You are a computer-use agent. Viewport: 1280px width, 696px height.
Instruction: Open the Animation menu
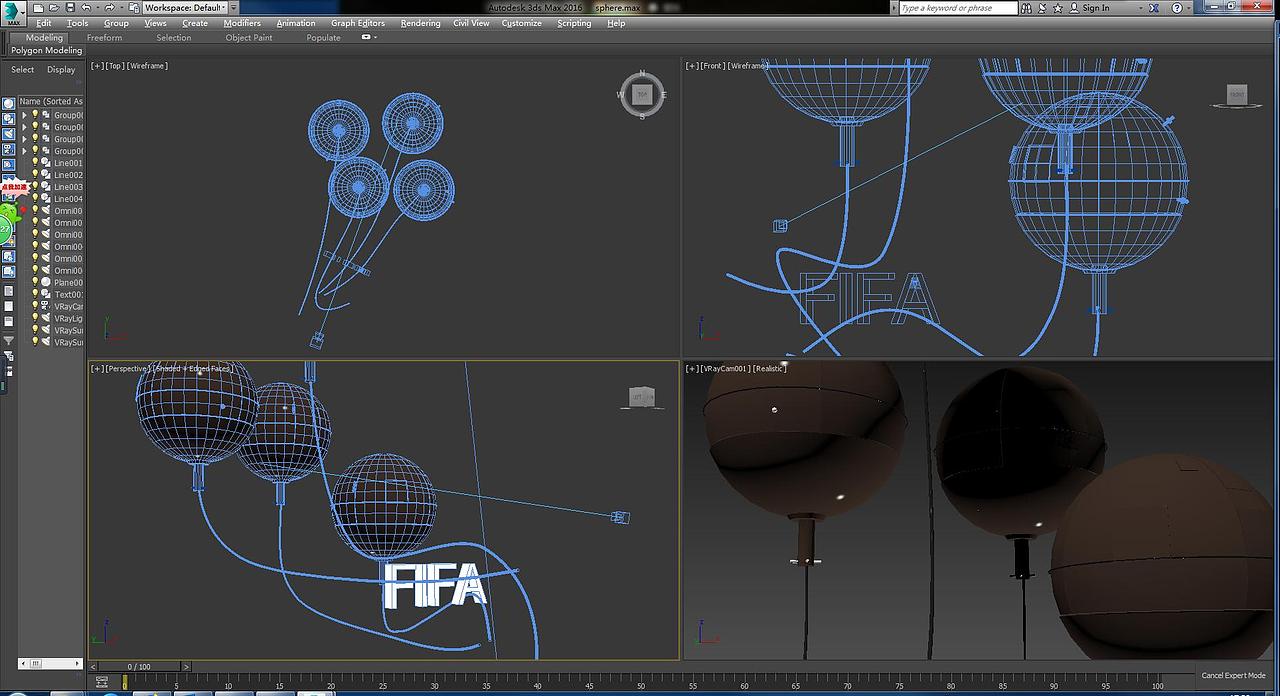pos(296,23)
